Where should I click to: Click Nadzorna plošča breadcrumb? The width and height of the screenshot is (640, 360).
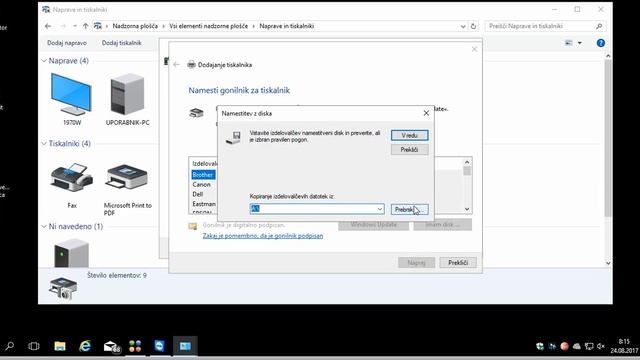pyautogui.click(x=135, y=26)
